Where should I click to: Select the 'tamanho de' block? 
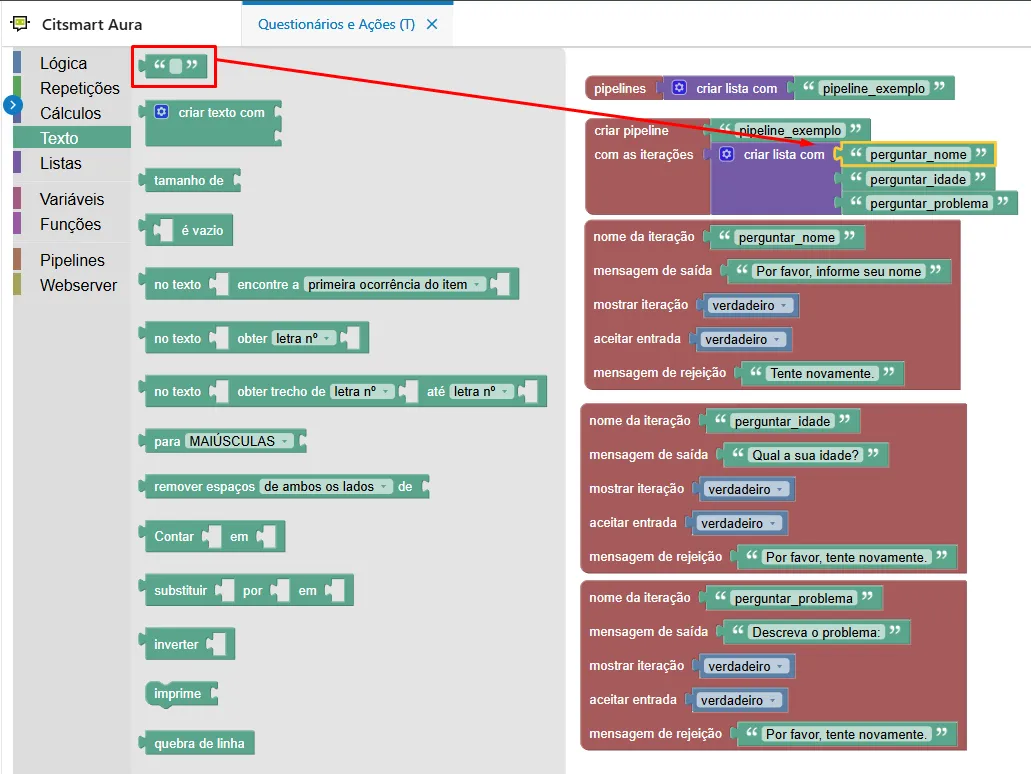click(x=191, y=180)
